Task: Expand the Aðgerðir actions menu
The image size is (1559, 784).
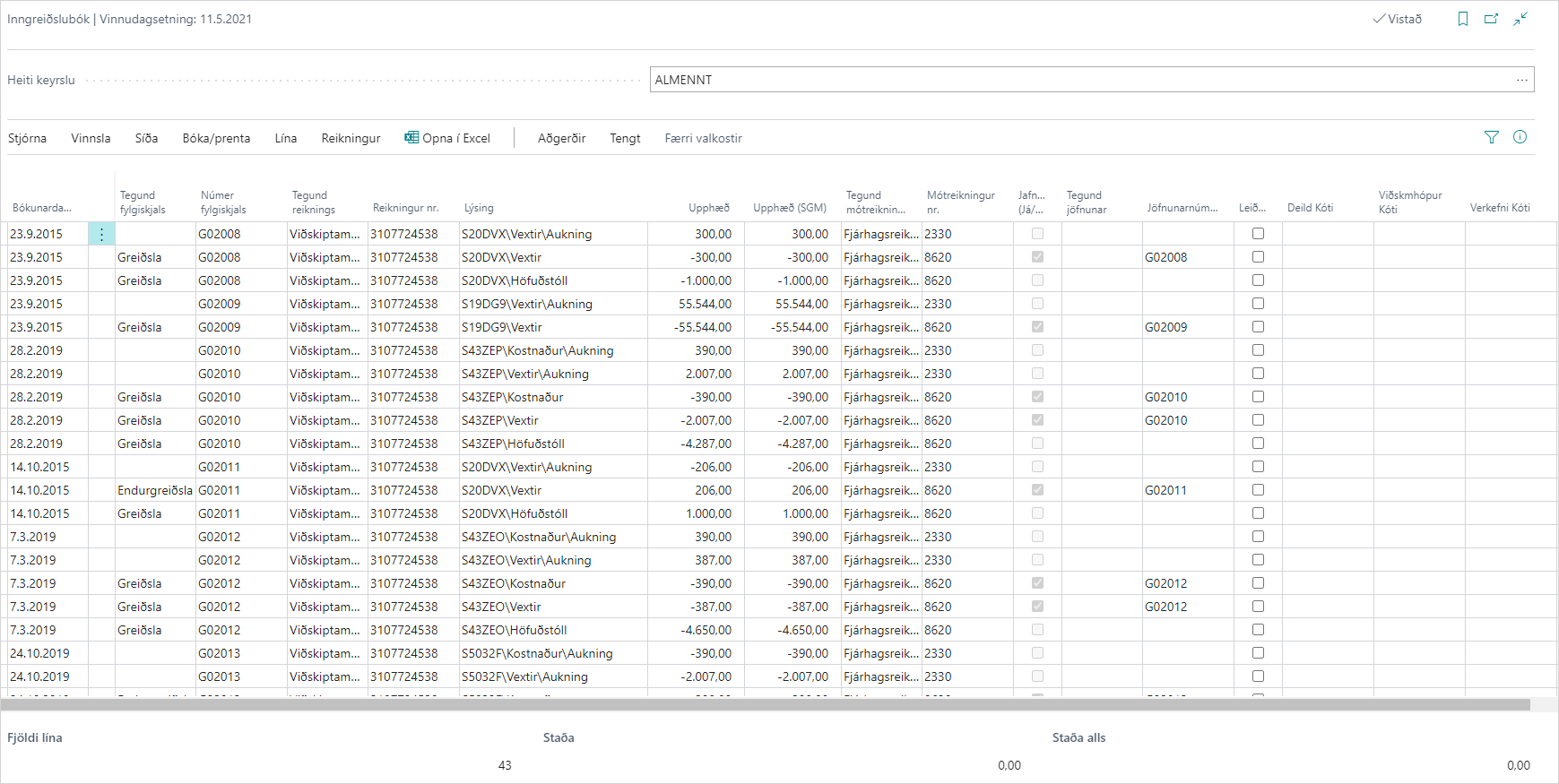Action: (561, 138)
